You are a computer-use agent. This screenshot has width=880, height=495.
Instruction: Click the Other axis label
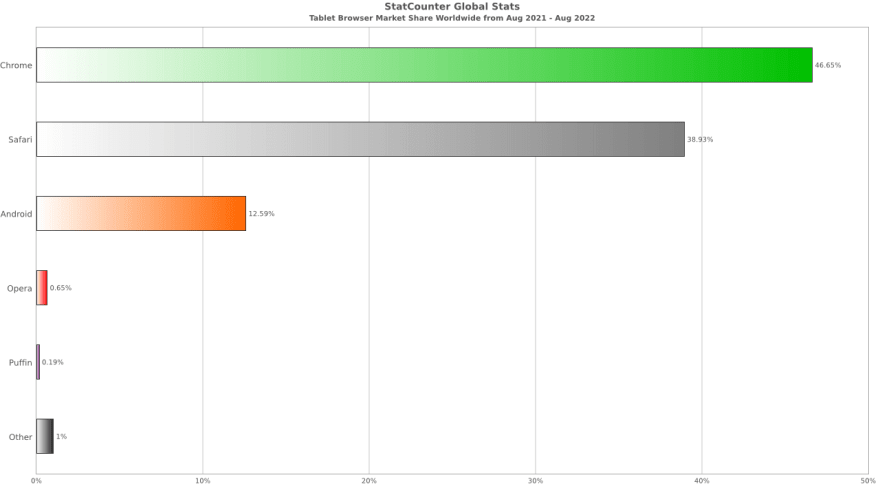tap(20, 437)
